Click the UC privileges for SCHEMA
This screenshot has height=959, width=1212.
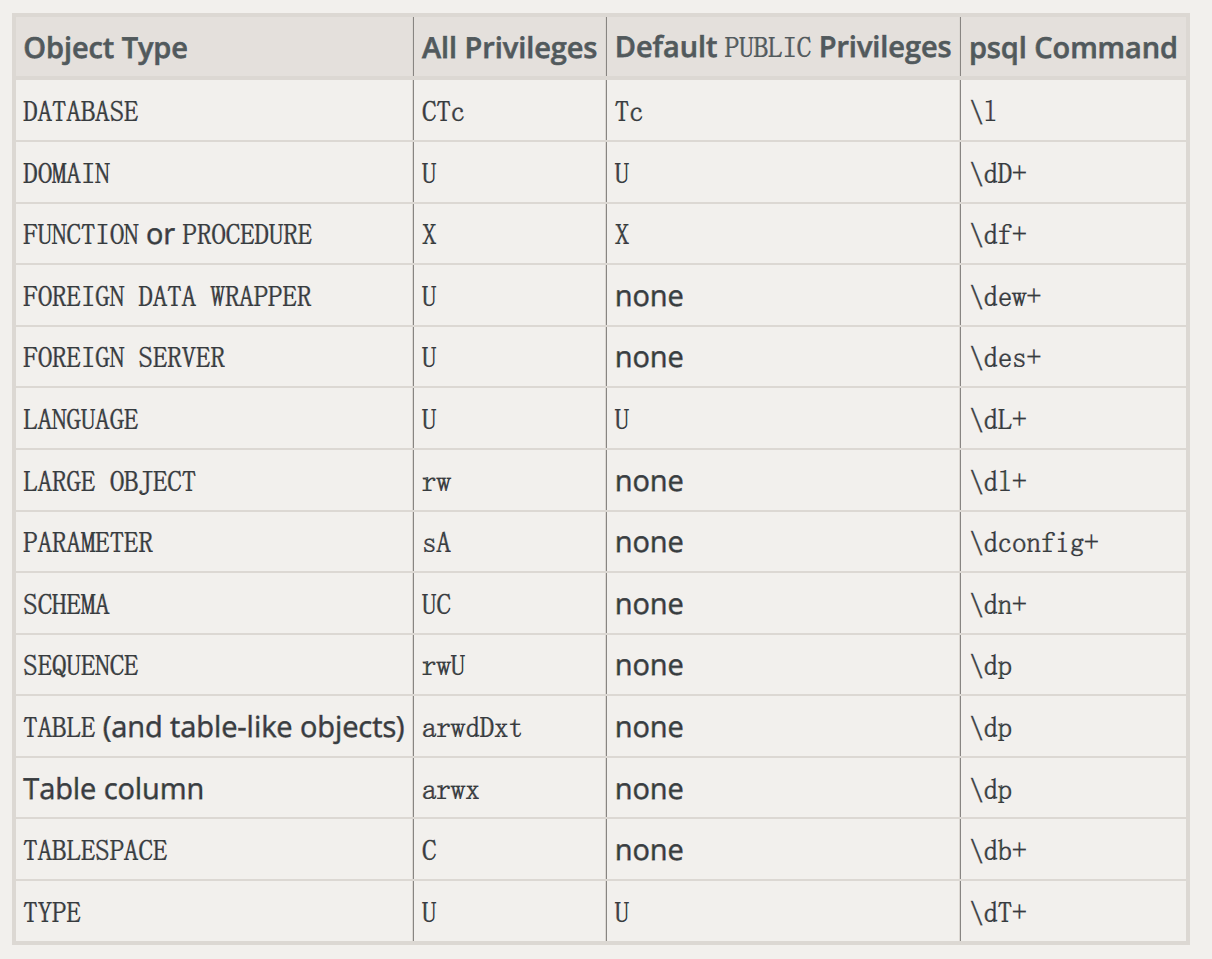436,605
